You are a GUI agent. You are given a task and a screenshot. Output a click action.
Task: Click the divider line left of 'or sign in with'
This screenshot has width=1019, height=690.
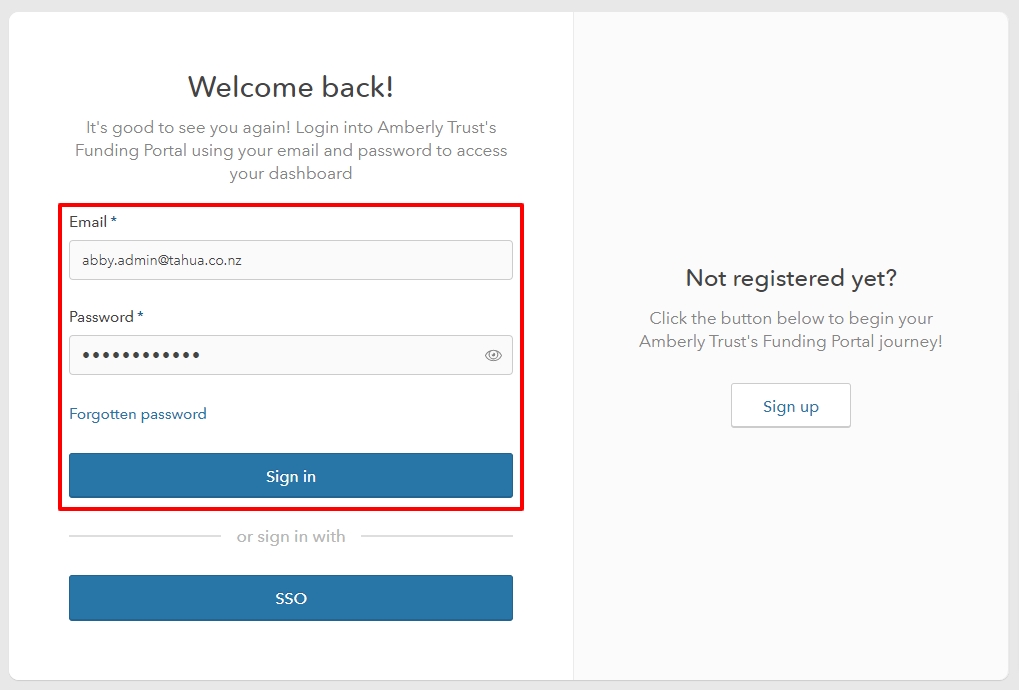click(145, 536)
